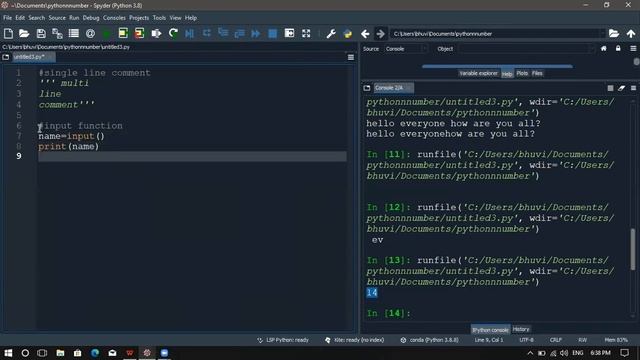The width and height of the screenshot is (640, 360).
Task: Expand working directory path dropdown
Action: 602,33
